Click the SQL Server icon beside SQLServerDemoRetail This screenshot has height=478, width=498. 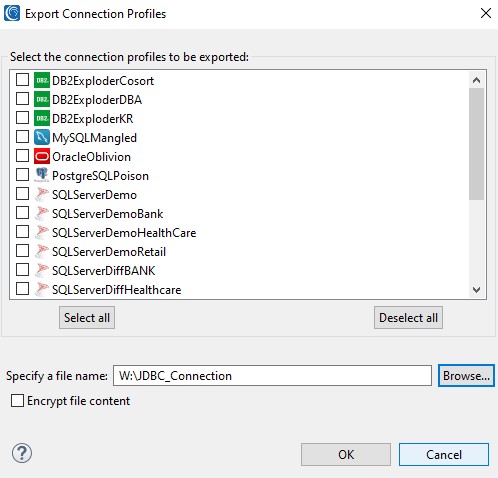tap(42, 251)
